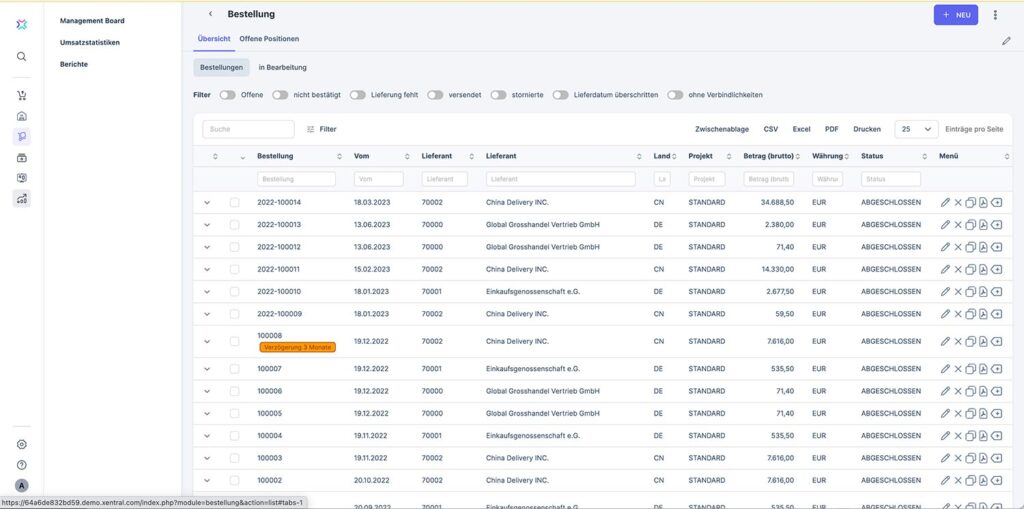Add label to order 2022-100010
The width and height of the screenshot is (1024, 509).
(996, 292)
